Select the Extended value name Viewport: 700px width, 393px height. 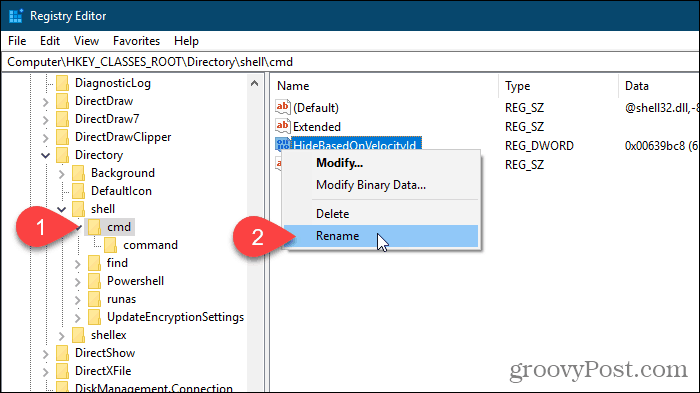tap(317, 126)
